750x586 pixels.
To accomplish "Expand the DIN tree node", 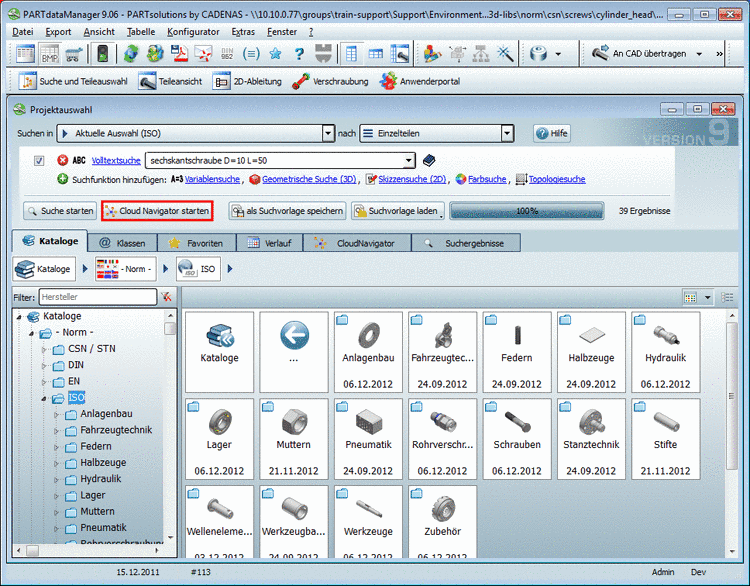I will [44, 366].
